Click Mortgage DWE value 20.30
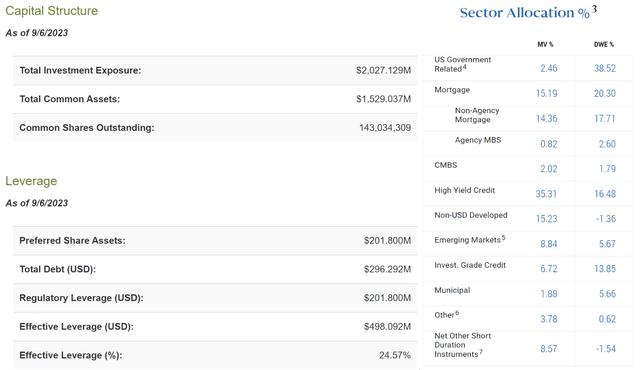640x370 pixels. click(x=604, y=93)
